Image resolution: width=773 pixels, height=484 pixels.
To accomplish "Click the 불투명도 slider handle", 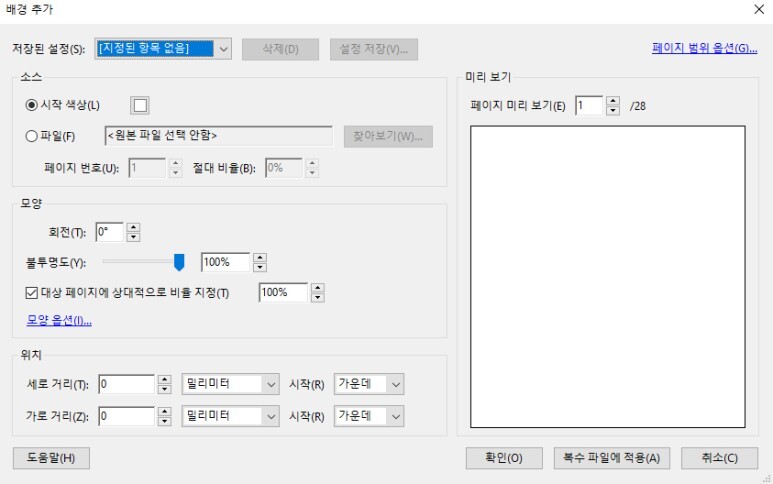I will 179,262.
